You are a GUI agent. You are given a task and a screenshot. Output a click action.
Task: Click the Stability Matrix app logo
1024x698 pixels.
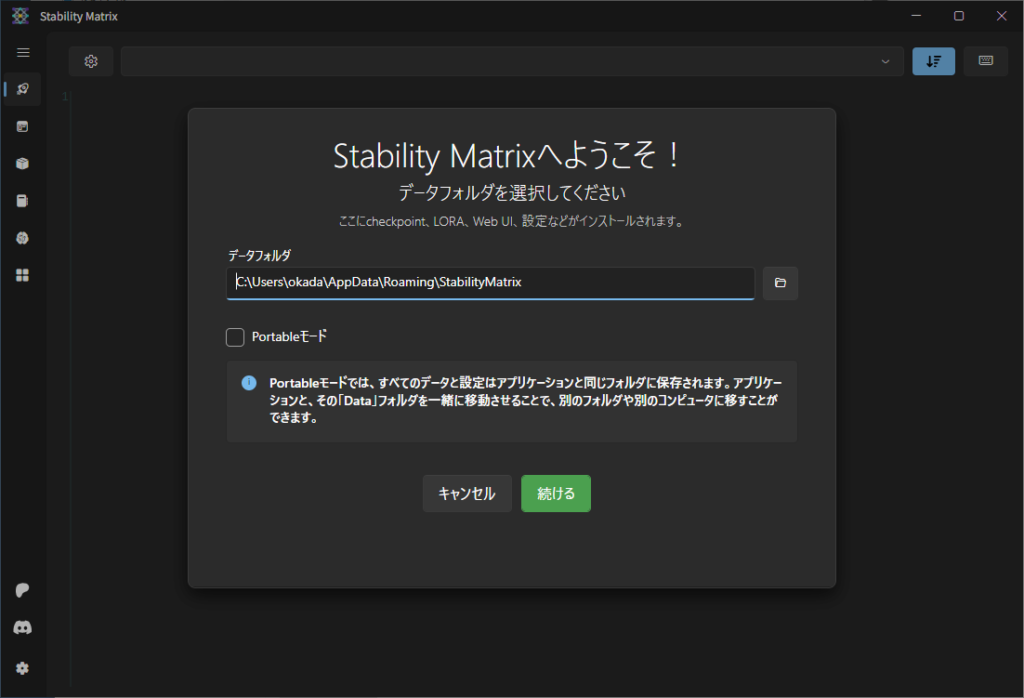(20, 16)
